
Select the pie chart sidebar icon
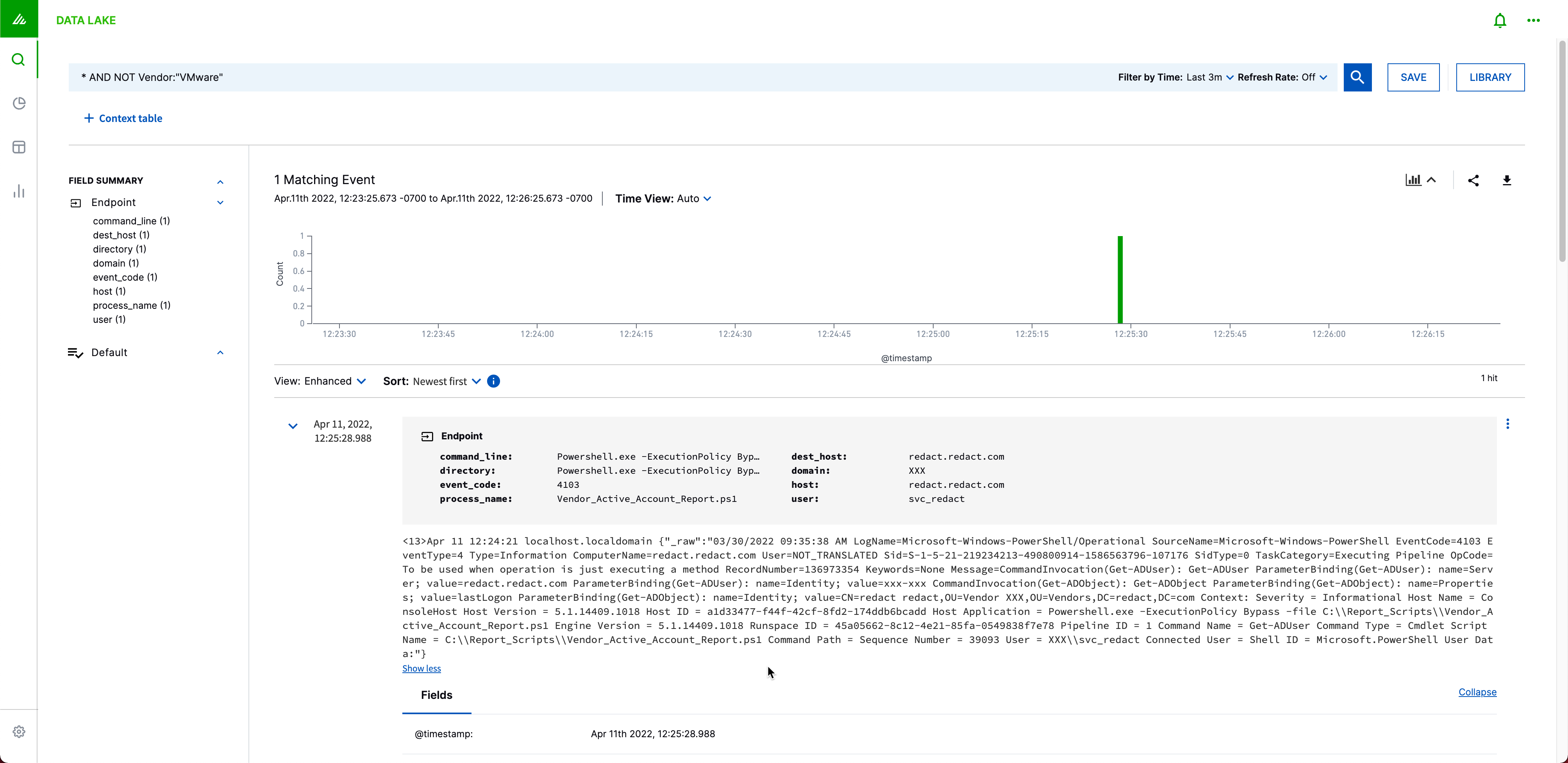point(19,103)
